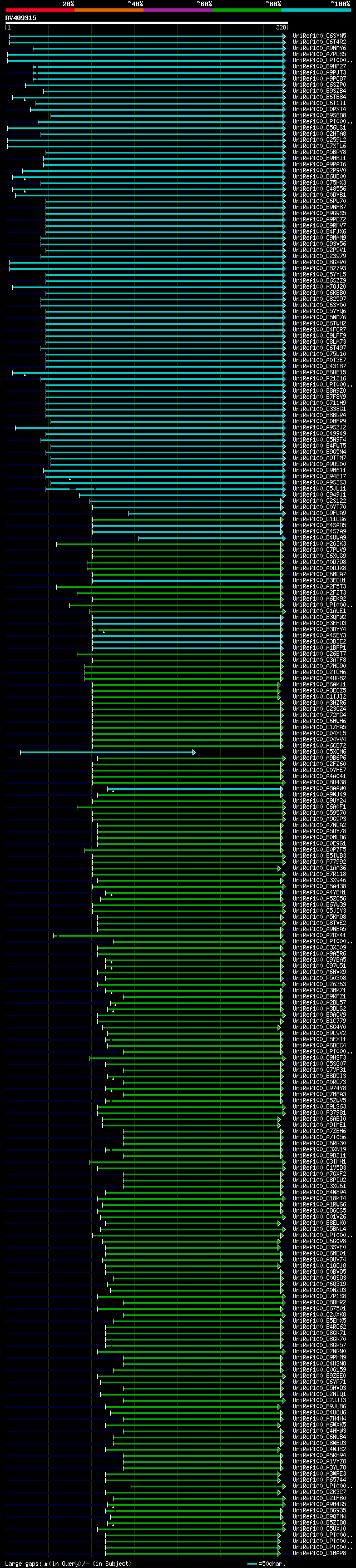The width and height of the screenshot is (356, 1568).
Task: Click on UniRef100_O23979
Action: tap(319, 256)
